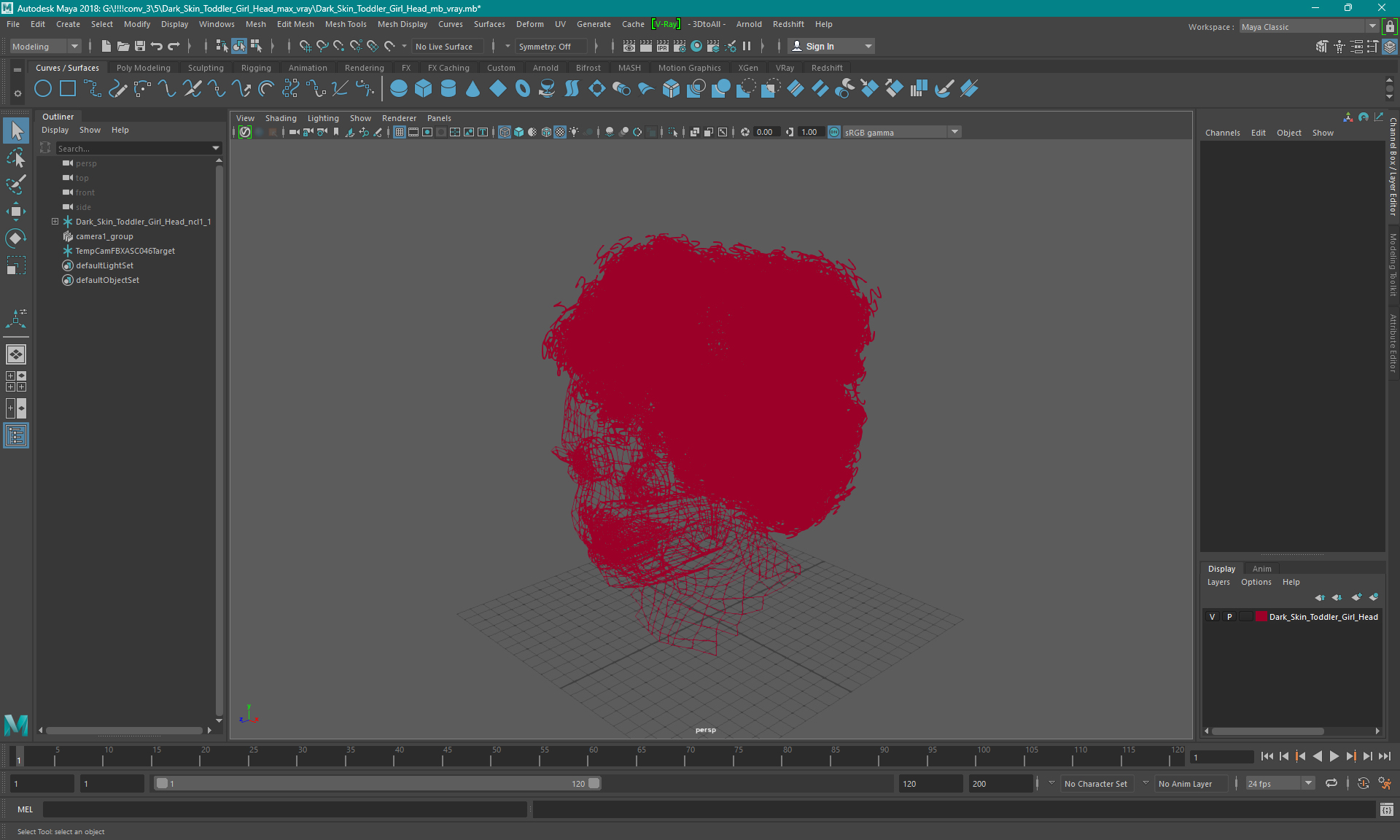Viewport: 1400px width, 840px height.
Task: Click the Save Scene icon
Action: click(x=140, y=46)
